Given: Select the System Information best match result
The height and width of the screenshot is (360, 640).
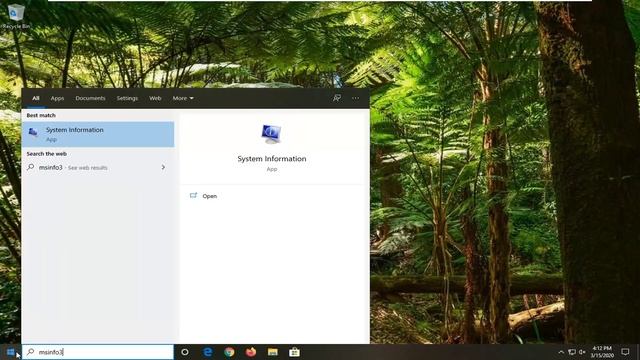Looking at the screenshot, I should (98, 134).
